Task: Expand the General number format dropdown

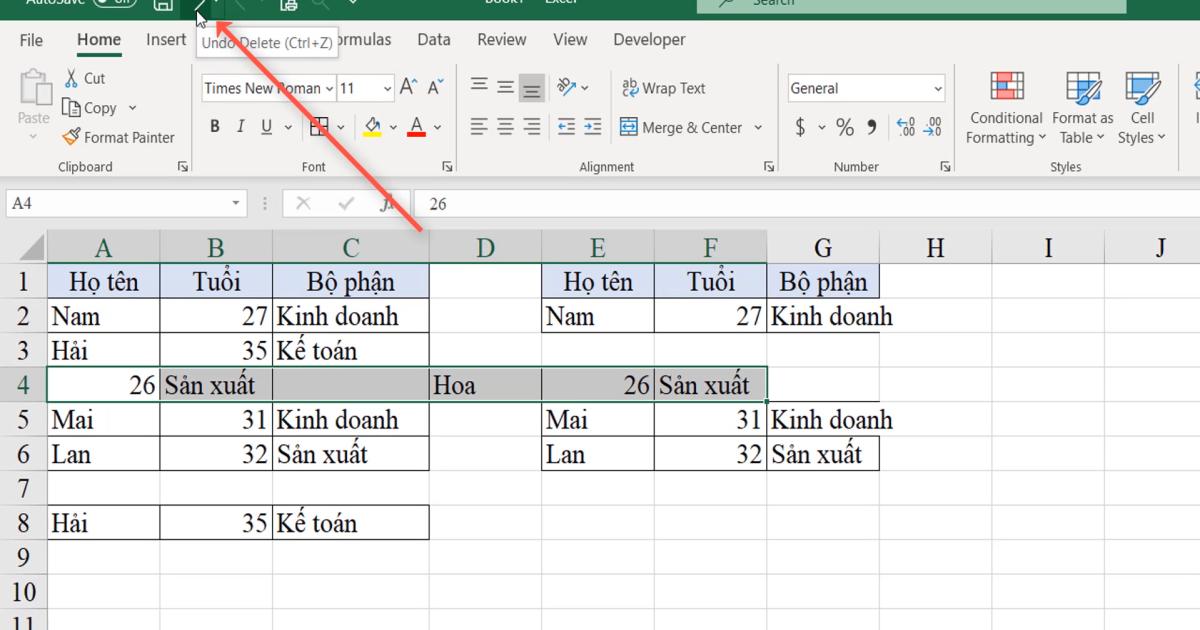Action: click(937, 88)
